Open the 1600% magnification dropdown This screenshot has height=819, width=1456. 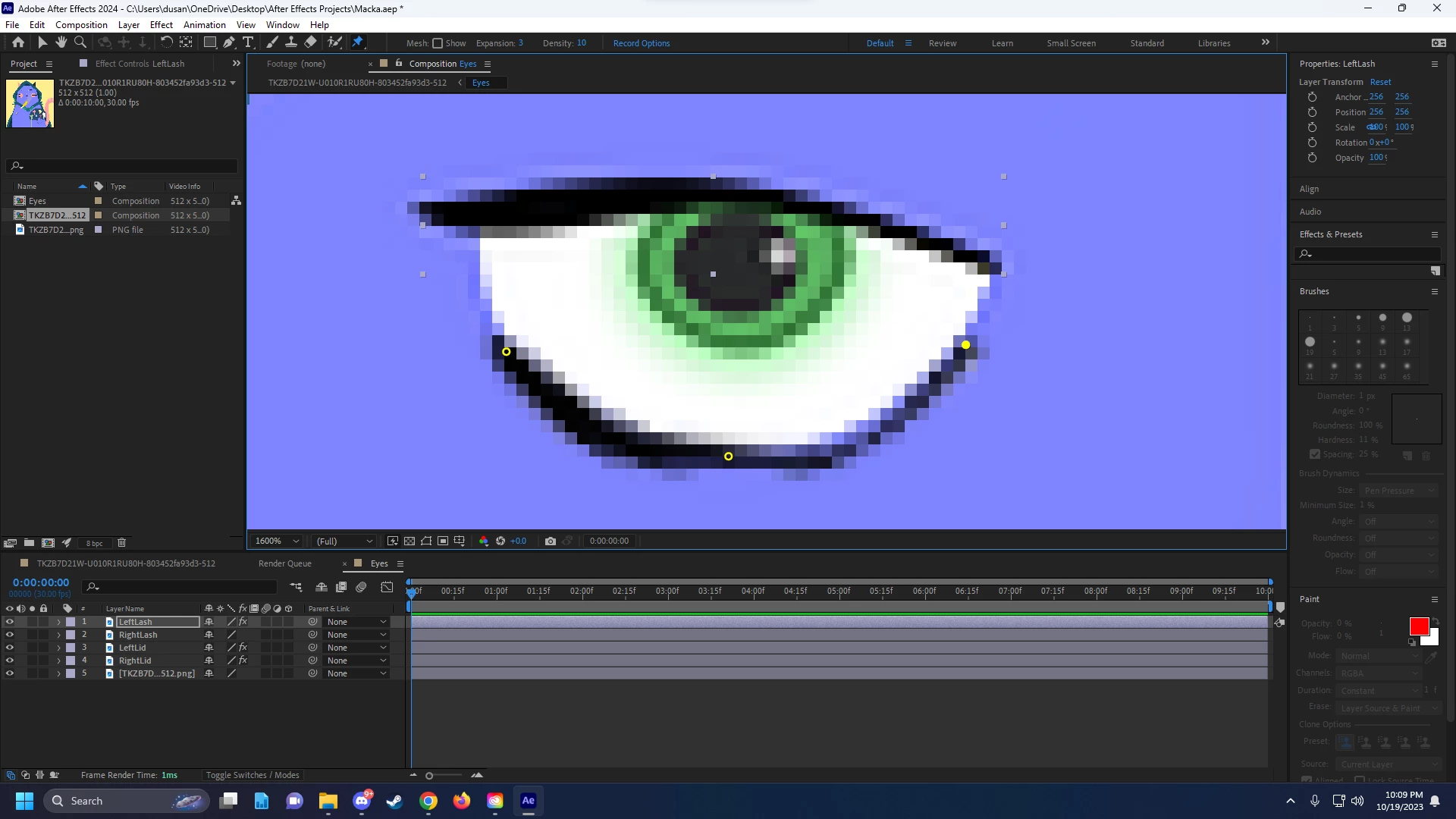click(278, 541)
